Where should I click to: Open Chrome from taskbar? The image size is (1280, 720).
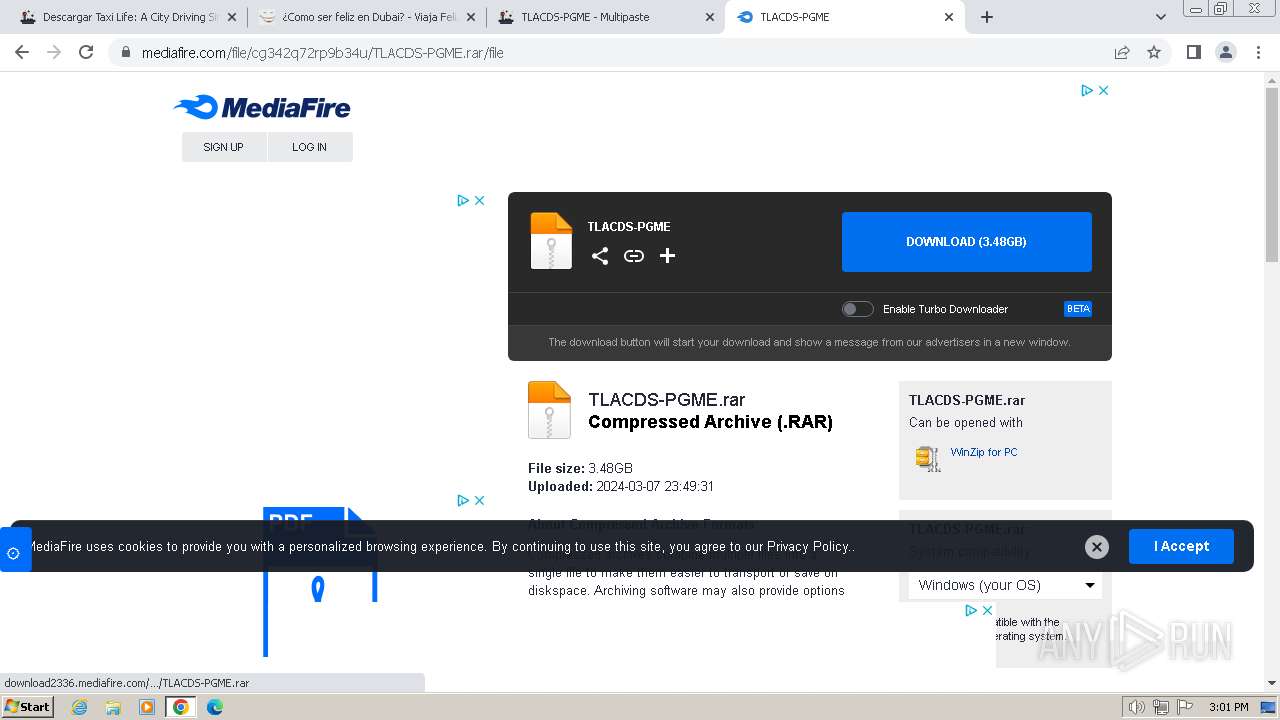(x=181, y=707)
